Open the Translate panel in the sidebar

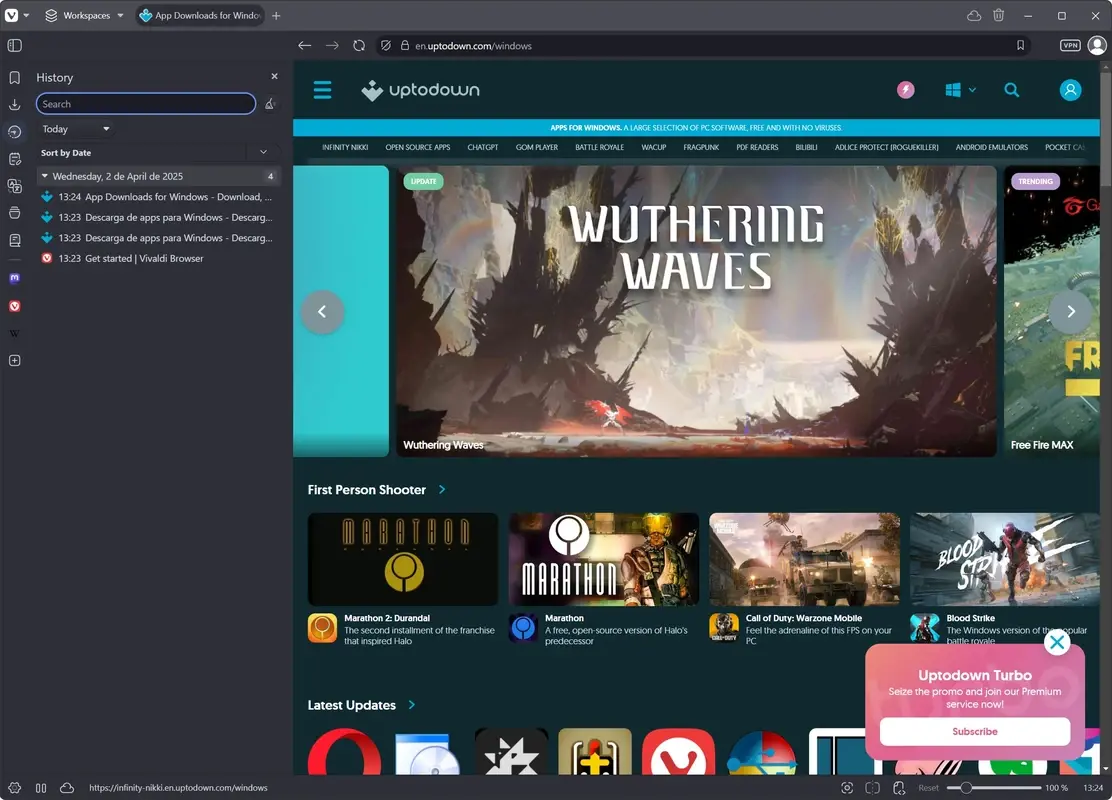click(x=14, y=186)
